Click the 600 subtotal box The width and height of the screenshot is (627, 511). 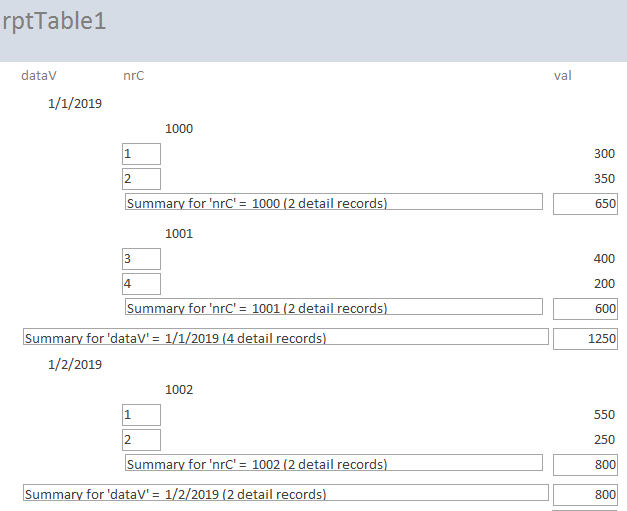[x=585, y=309]
